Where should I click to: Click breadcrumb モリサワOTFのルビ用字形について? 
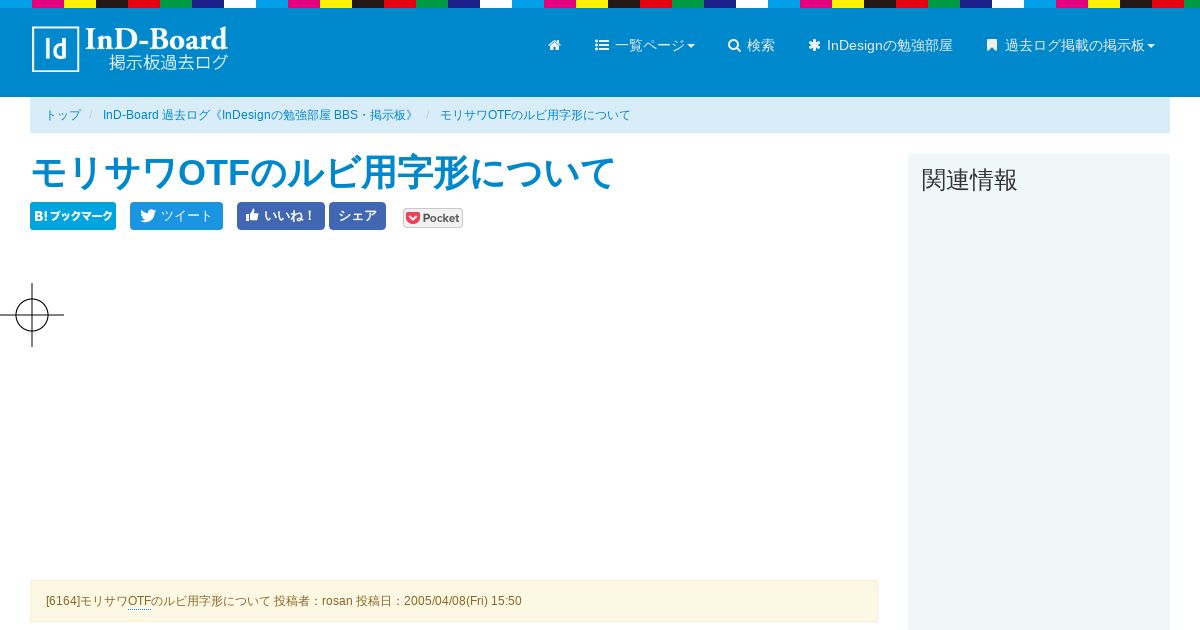point(535,115)
